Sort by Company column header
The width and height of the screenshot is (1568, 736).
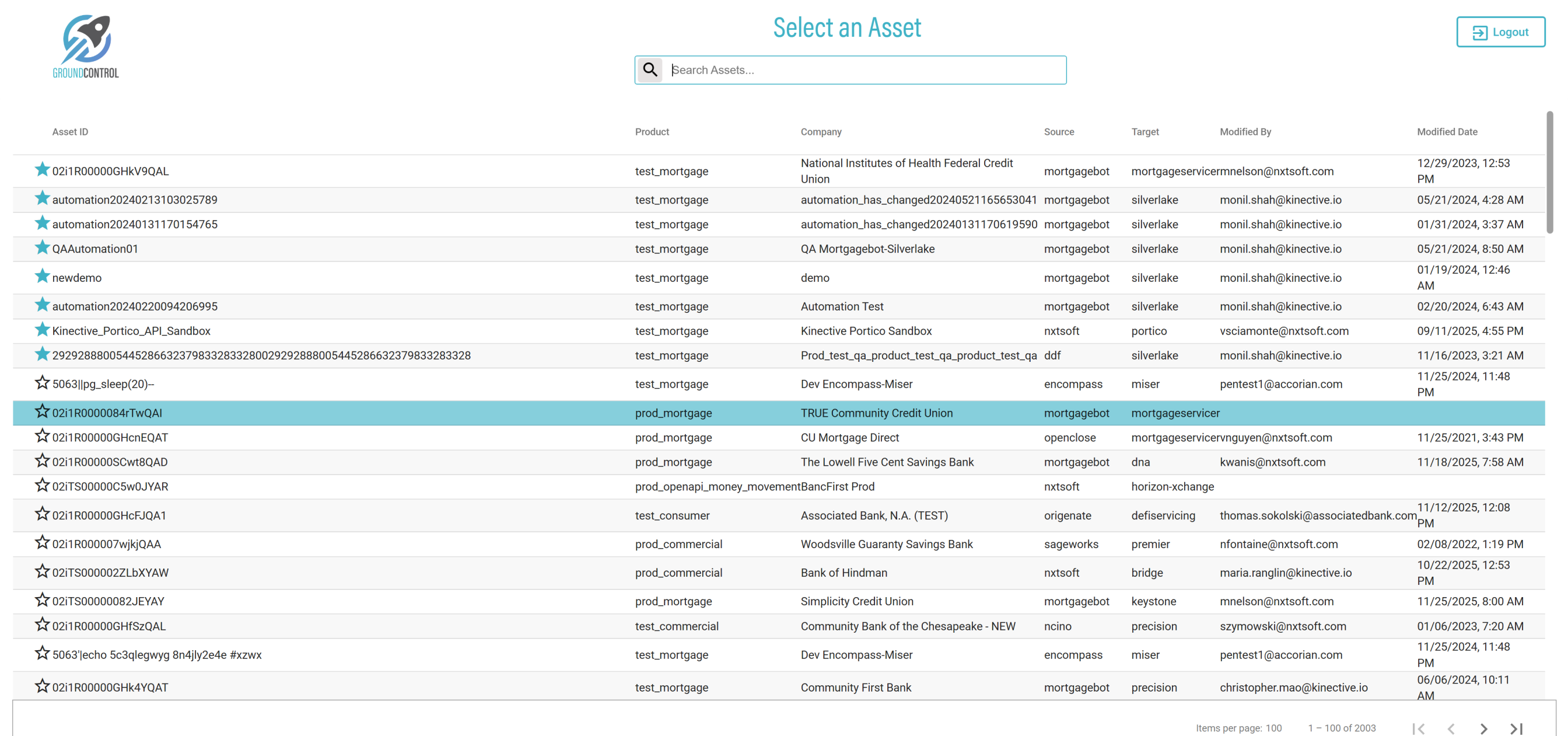[x=821, y=131]
